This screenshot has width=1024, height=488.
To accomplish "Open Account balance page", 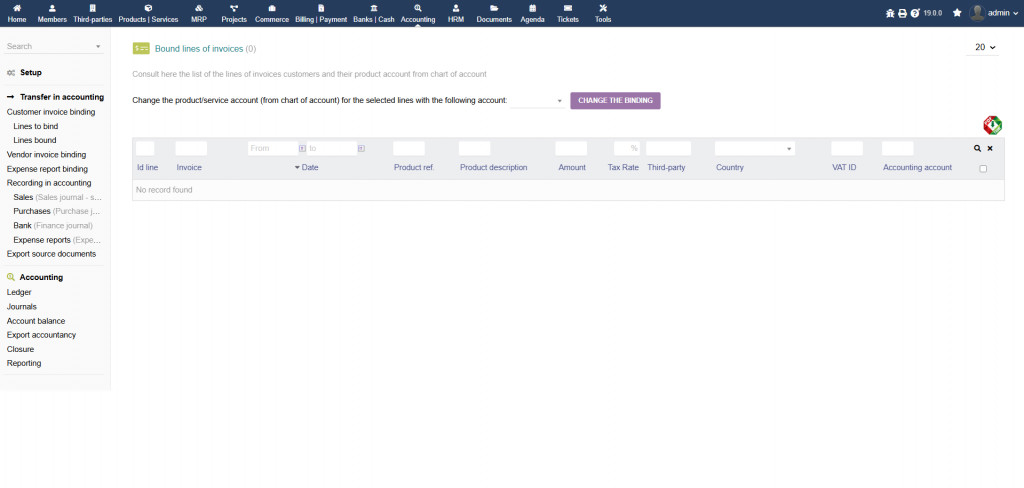I will click(x=36, y=321).
